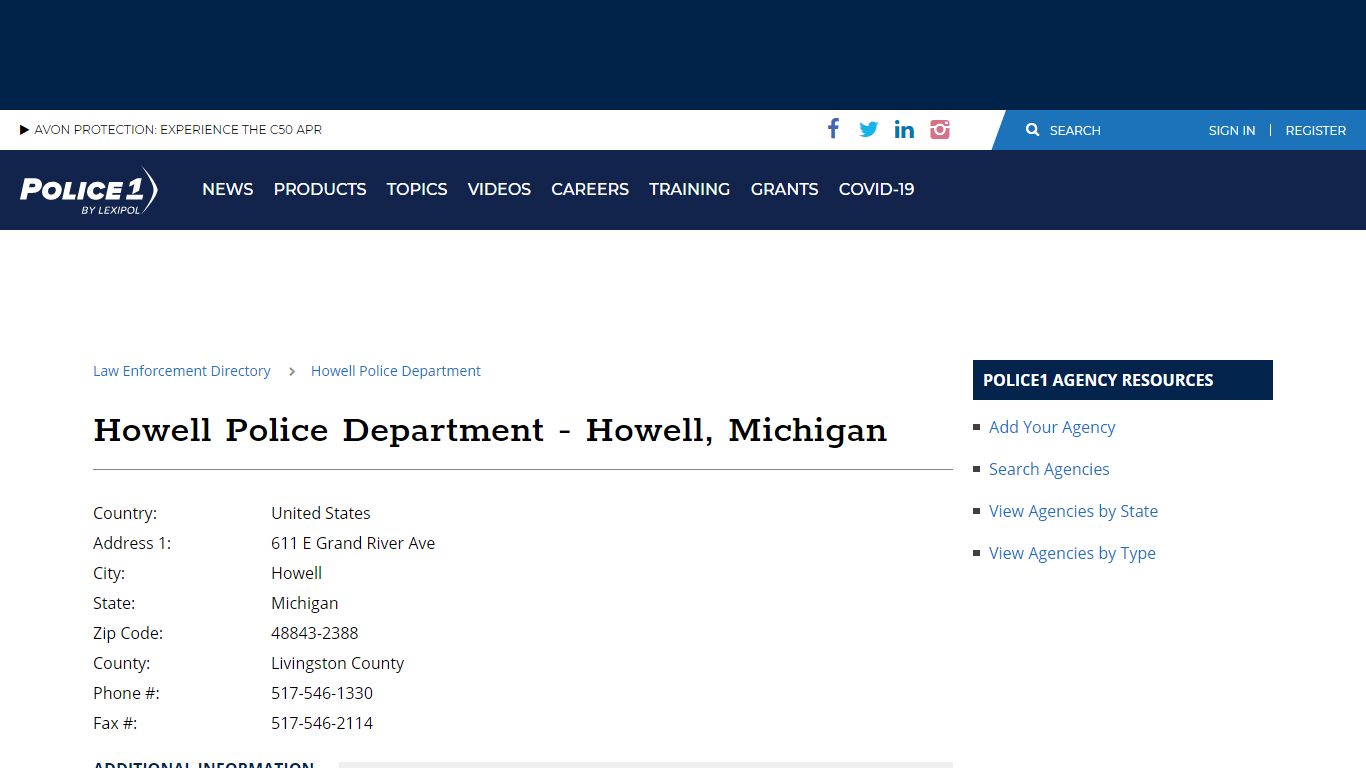The height and width of the screenshot is (768, 1366).
Task: Open View Agencies by Type link
Action: 1072,553
